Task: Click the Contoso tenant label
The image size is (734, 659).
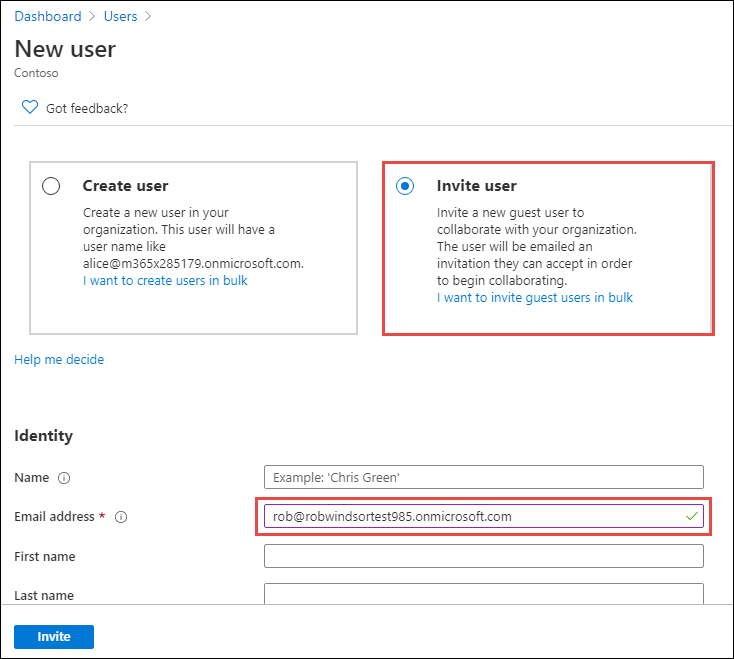Action: (x=36, y=73)
